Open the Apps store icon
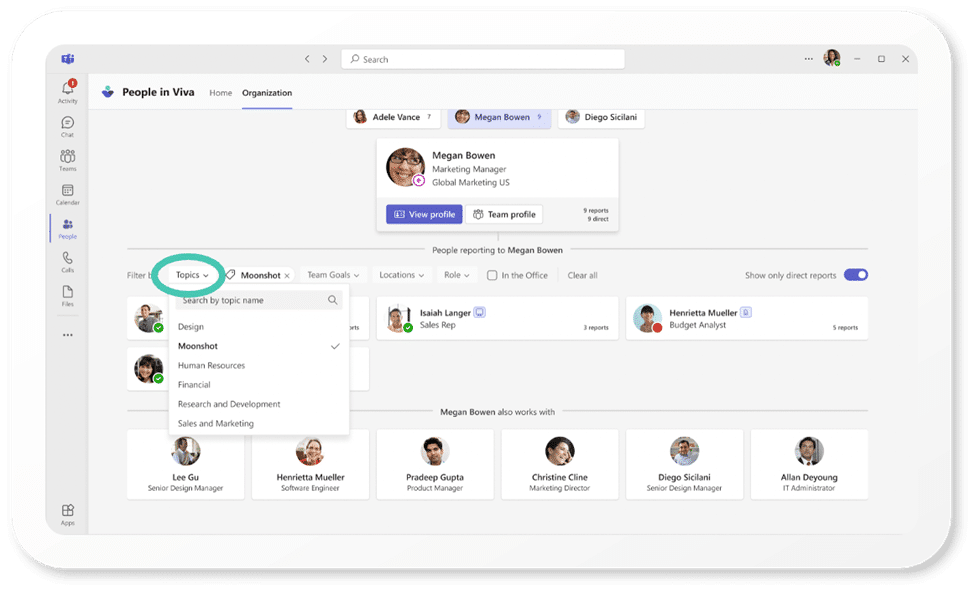This screenshot has height=592, width=975. point(68,514)
